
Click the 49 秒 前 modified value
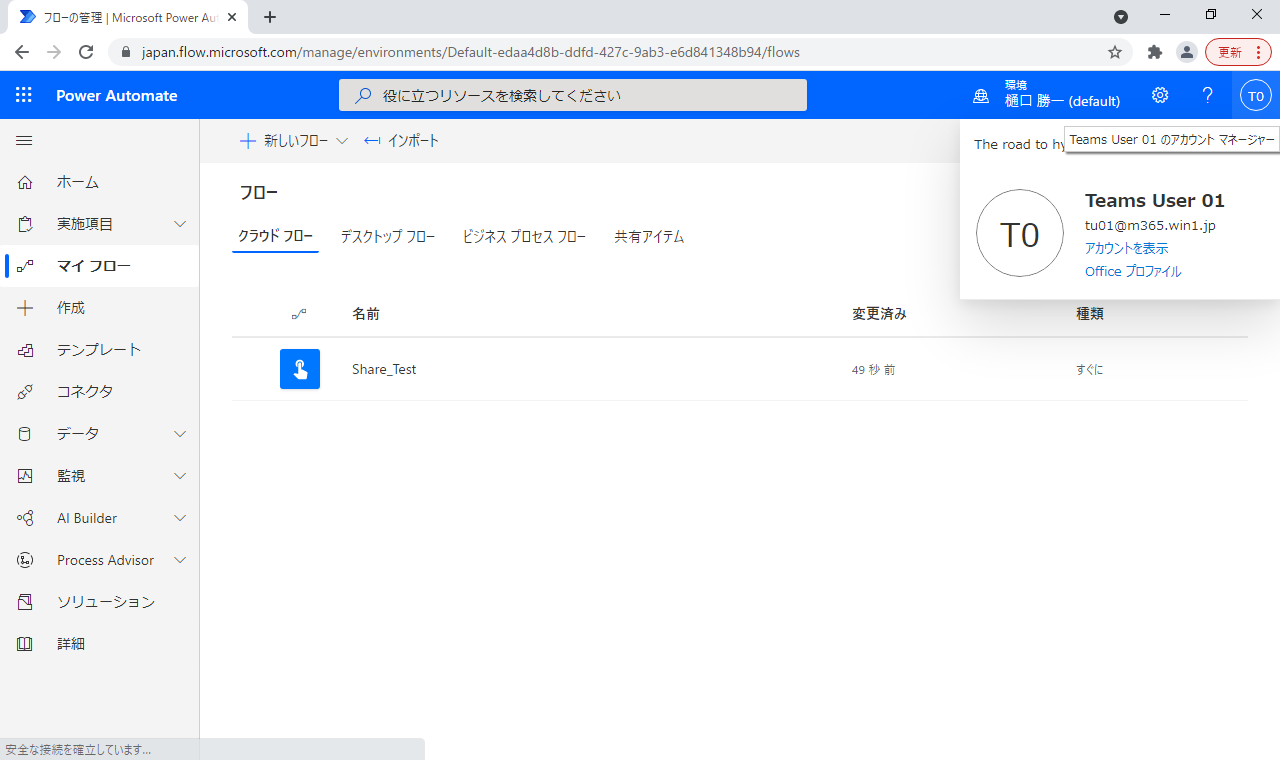pos(873,370)
